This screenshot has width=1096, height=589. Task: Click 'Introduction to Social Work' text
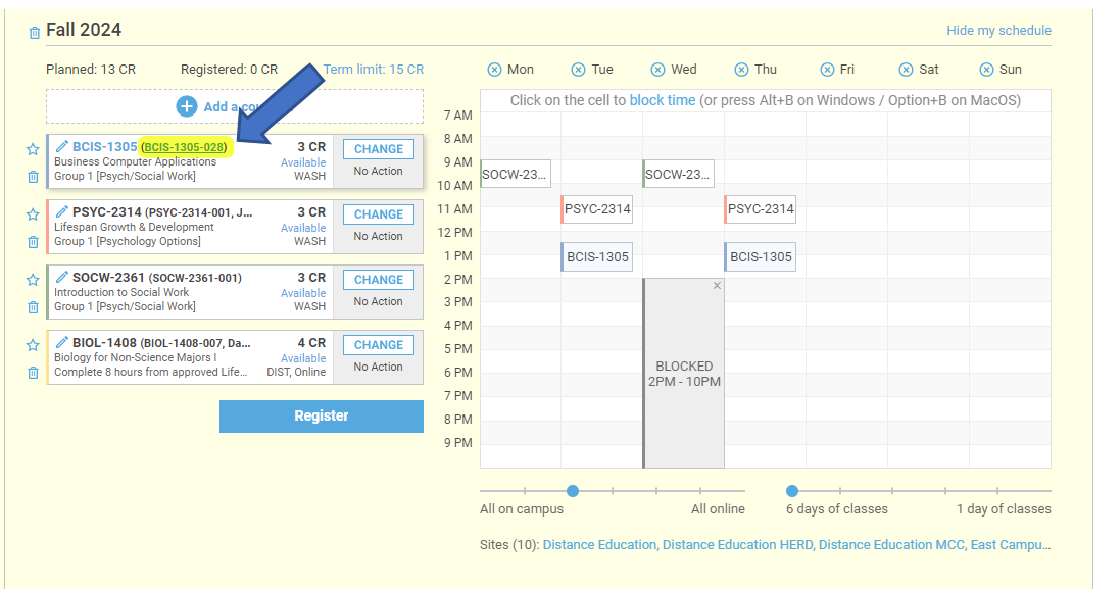coord(121,292)
